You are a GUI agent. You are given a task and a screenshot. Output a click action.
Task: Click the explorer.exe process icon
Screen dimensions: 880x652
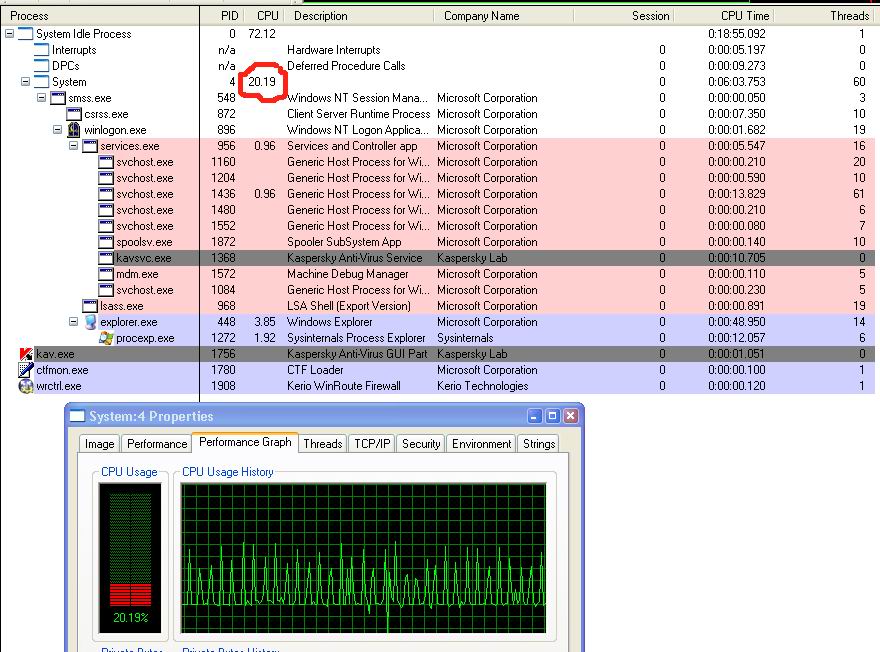click(90, 322)
